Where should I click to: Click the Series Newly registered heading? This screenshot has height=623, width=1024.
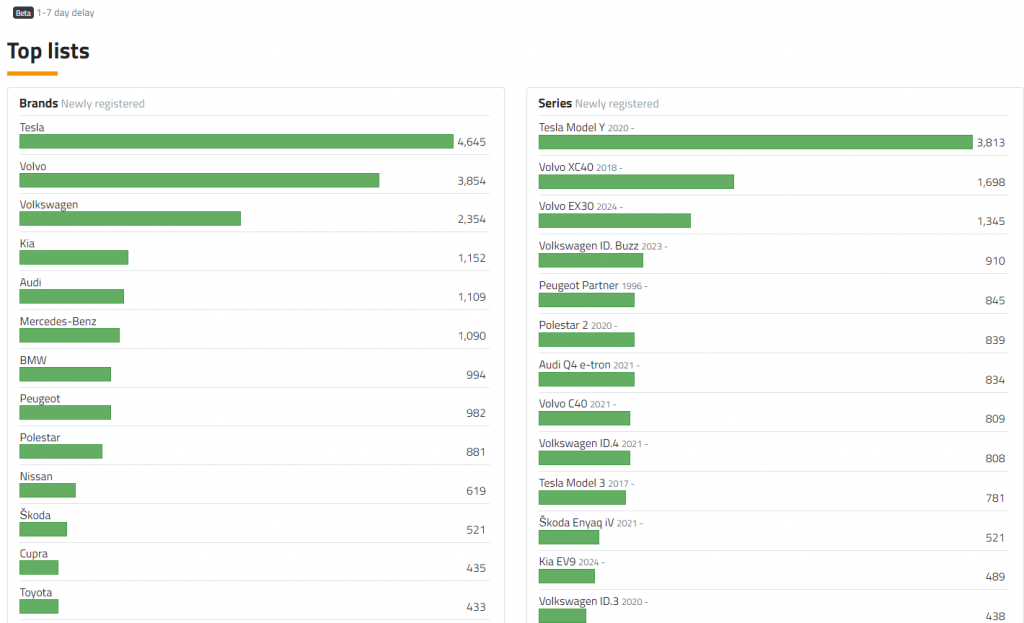point(598,103)
